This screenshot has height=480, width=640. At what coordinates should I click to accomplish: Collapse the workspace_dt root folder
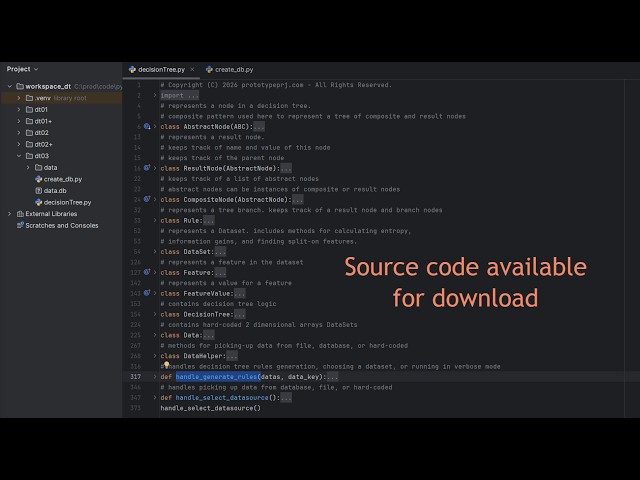click(x=9, y=87)
